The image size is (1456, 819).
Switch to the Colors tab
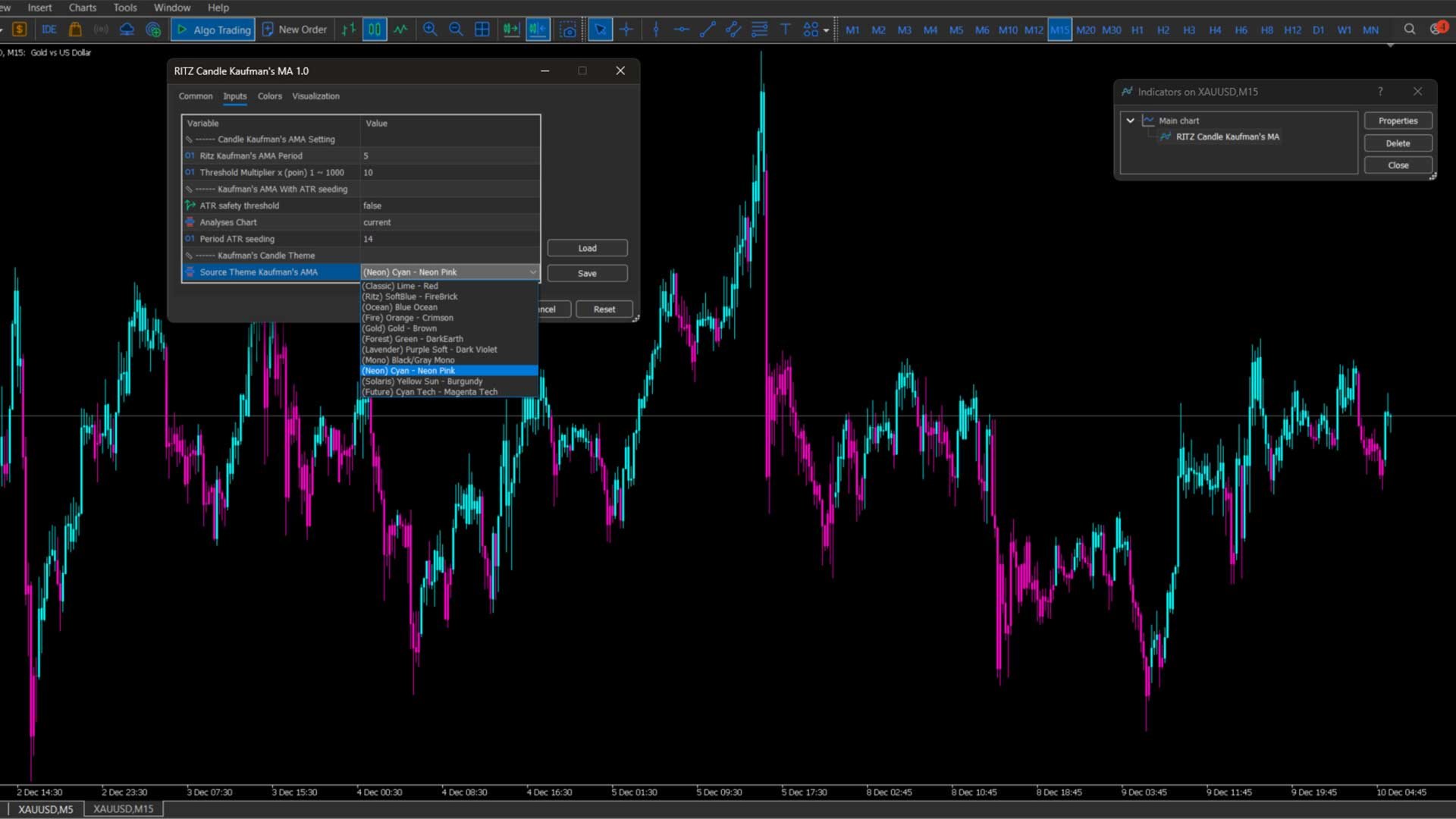269,96
